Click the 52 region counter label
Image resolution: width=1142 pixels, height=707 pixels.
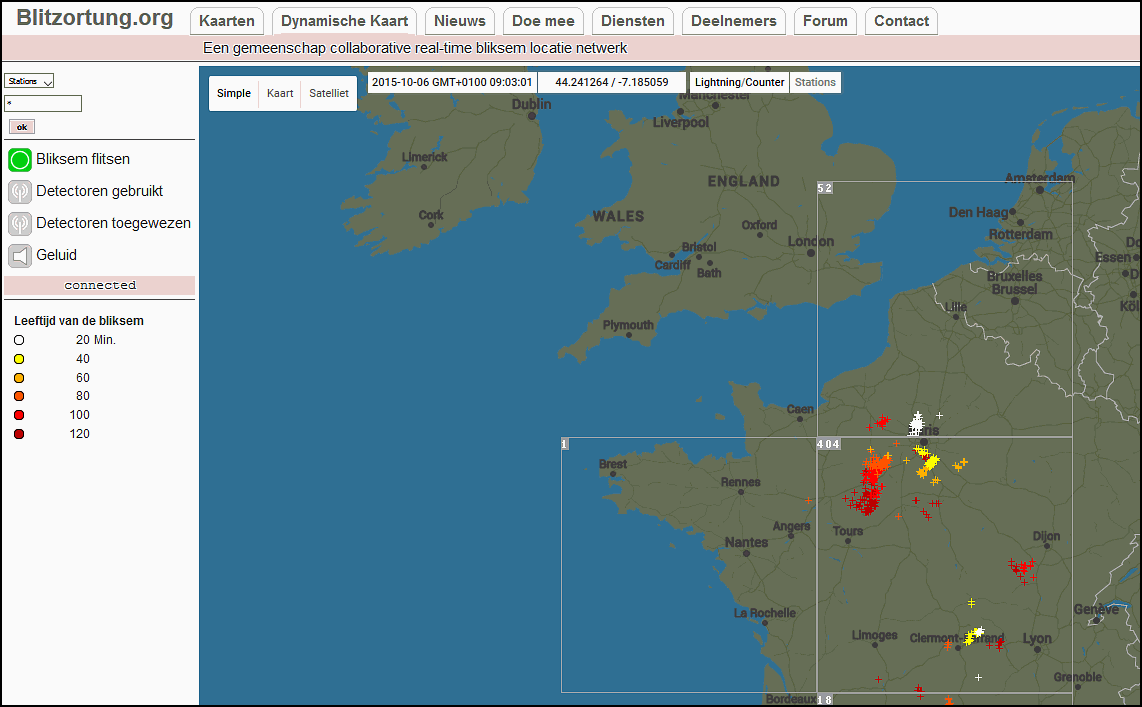pos(824,188)
